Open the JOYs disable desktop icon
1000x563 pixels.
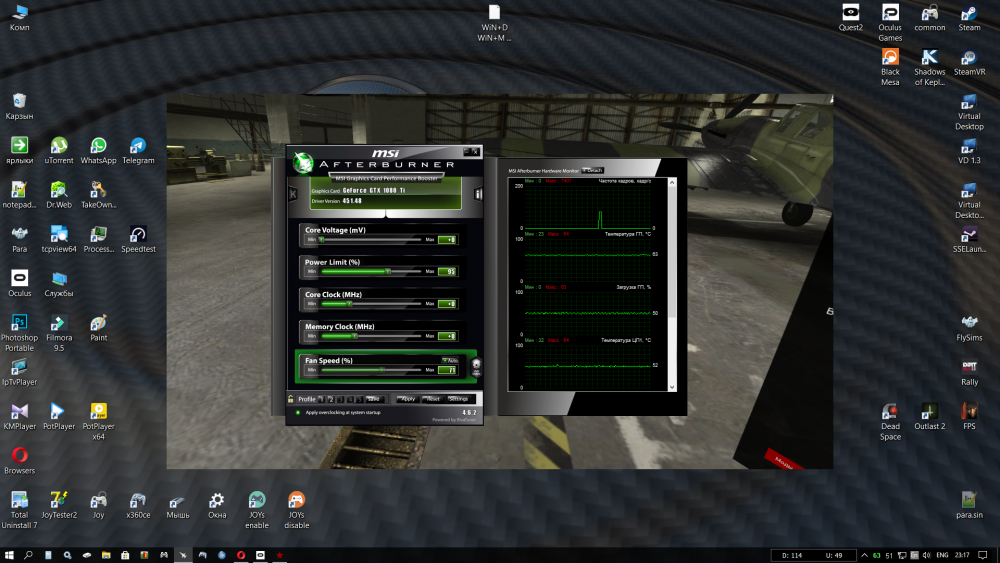[296, 510]
